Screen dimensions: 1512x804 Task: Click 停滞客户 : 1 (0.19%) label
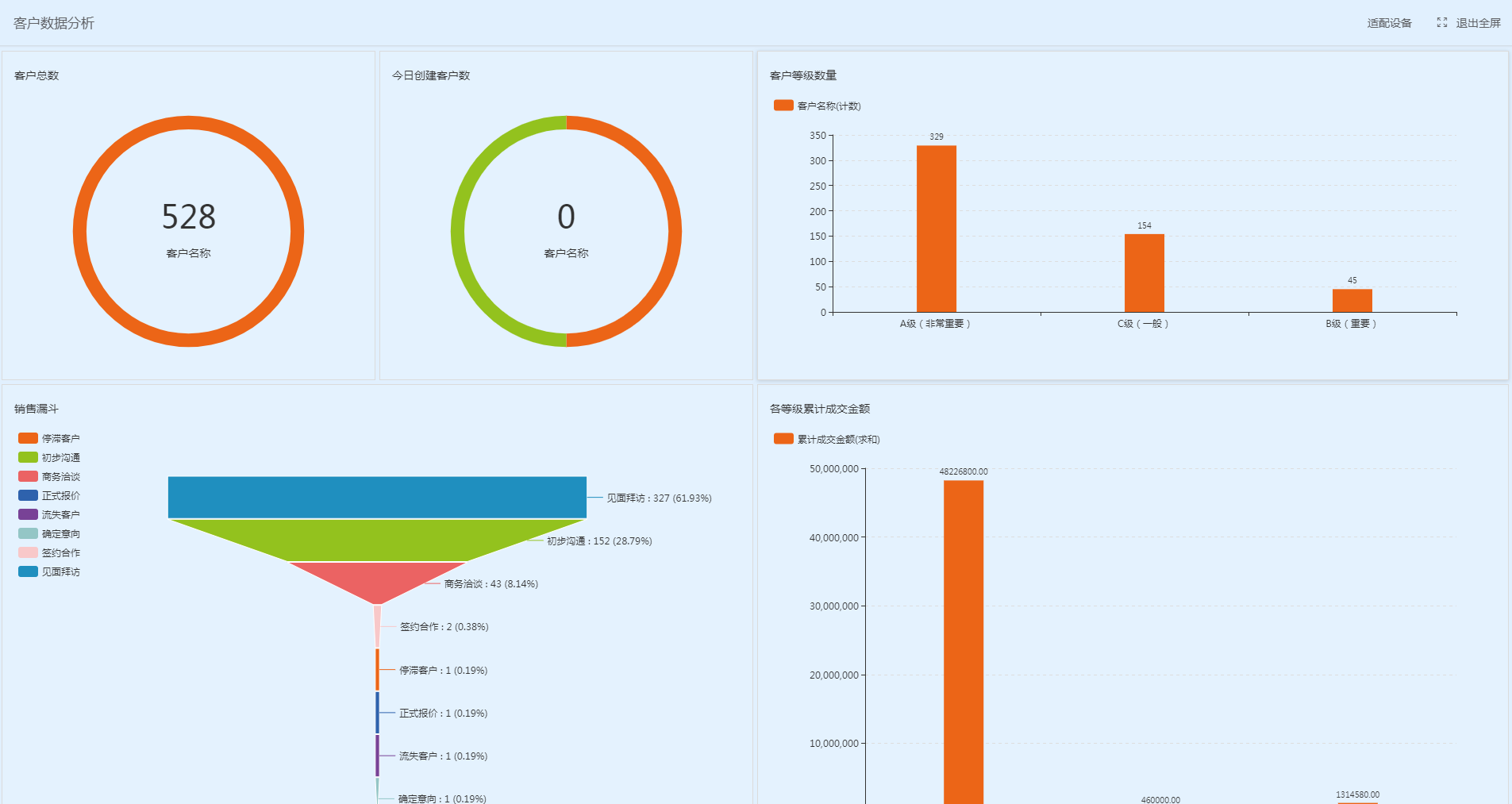click(x=443, y=671)
